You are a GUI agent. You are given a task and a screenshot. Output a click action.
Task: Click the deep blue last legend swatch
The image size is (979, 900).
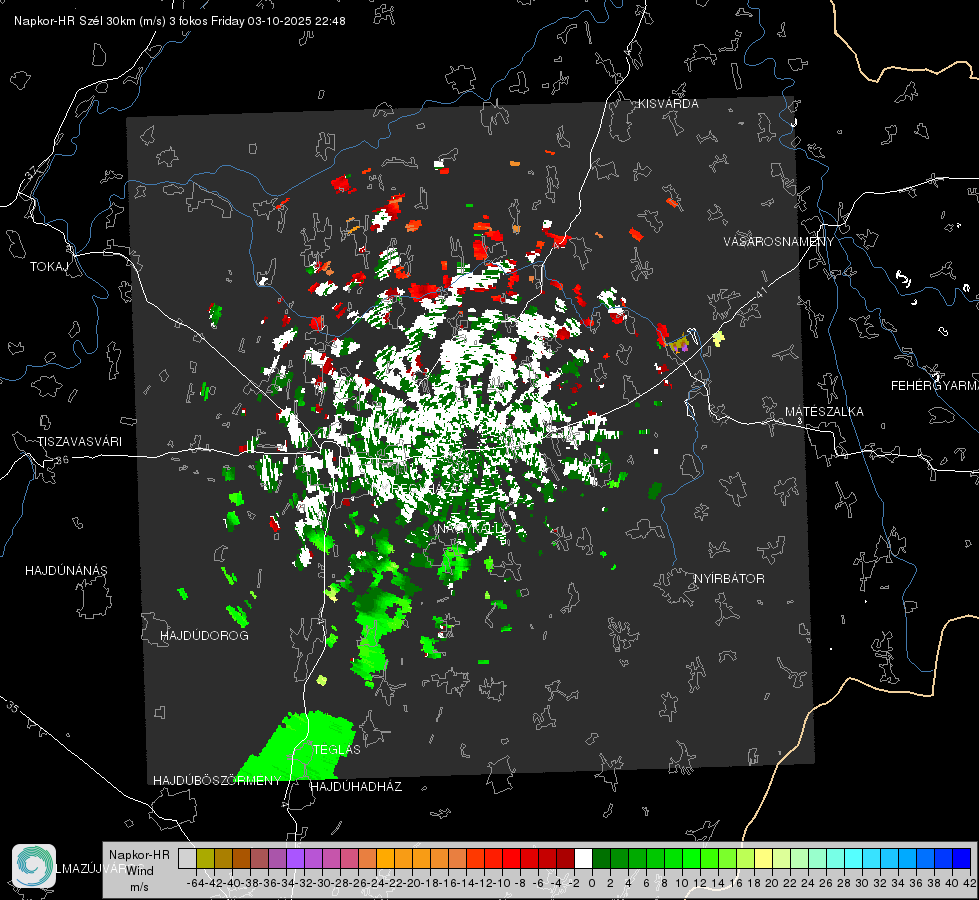(962, 858)
